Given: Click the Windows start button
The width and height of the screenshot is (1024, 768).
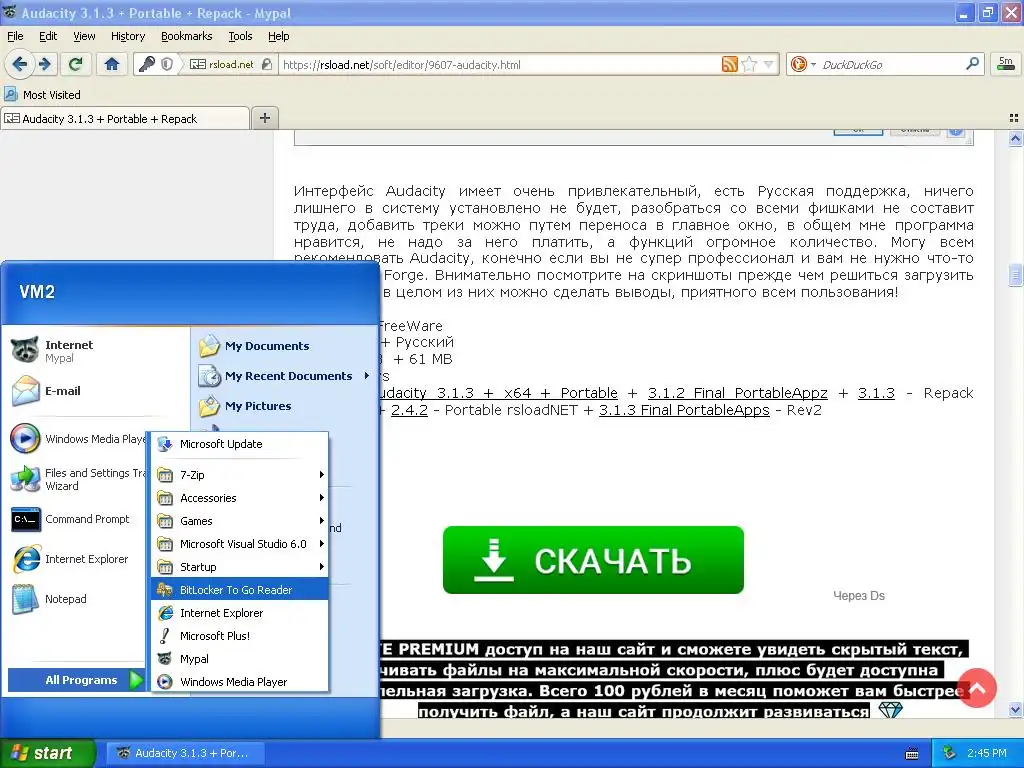Looking at the screenshot, I should point(48,753).
